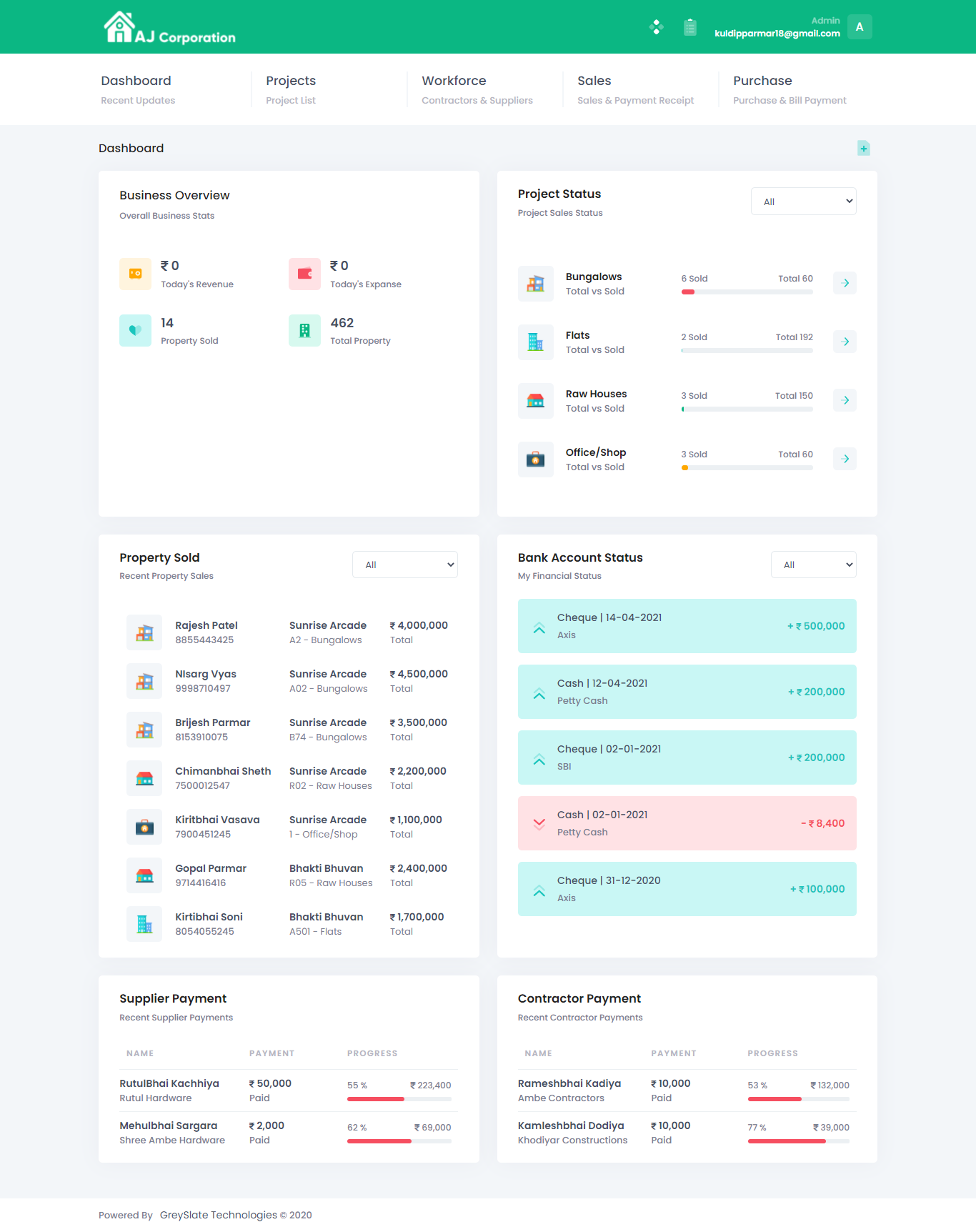
Task: Click the Office/Shop row arrow
Action: [845, 459]
